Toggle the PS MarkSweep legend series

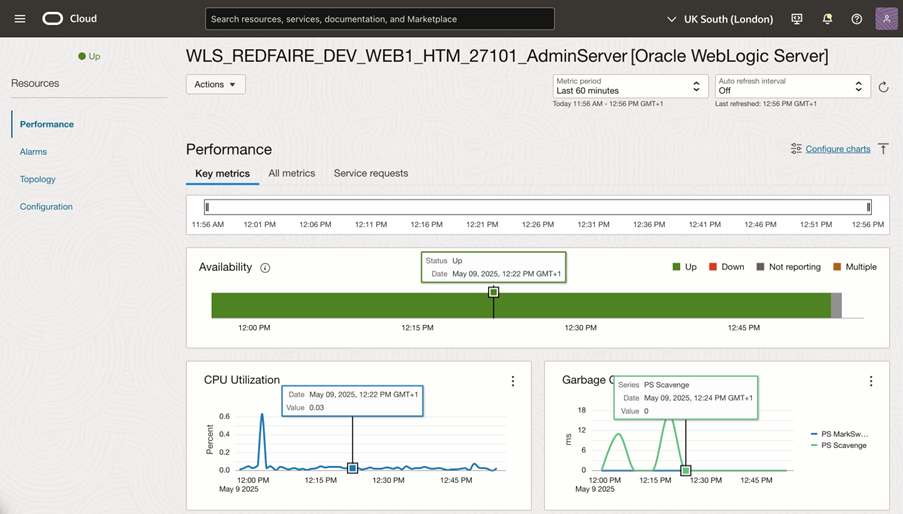(x=843, y=434)
